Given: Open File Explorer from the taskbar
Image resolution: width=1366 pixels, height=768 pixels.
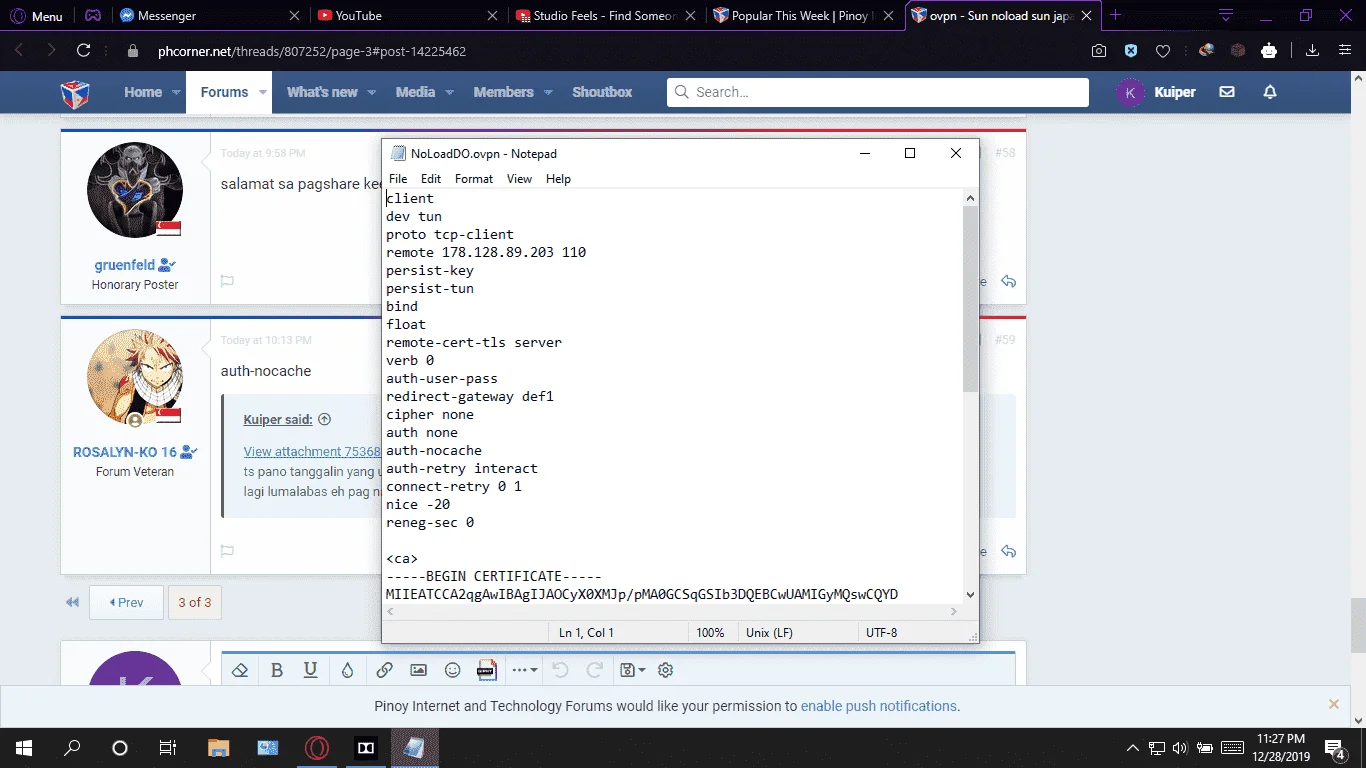Looking at the screenshot, I should (218, 748).
